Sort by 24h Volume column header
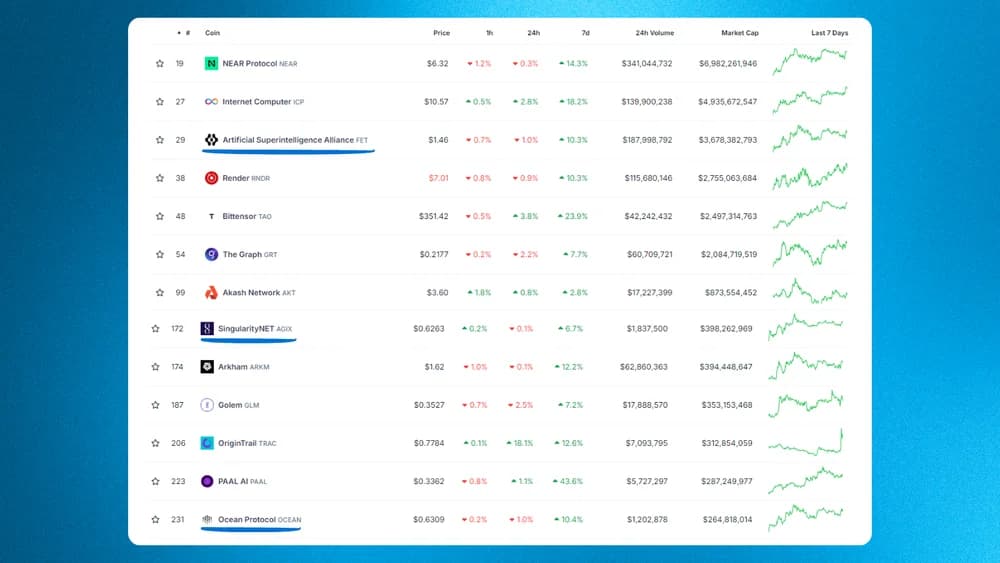Viewport: 1000px width, 563px height. tap(654, 33)
